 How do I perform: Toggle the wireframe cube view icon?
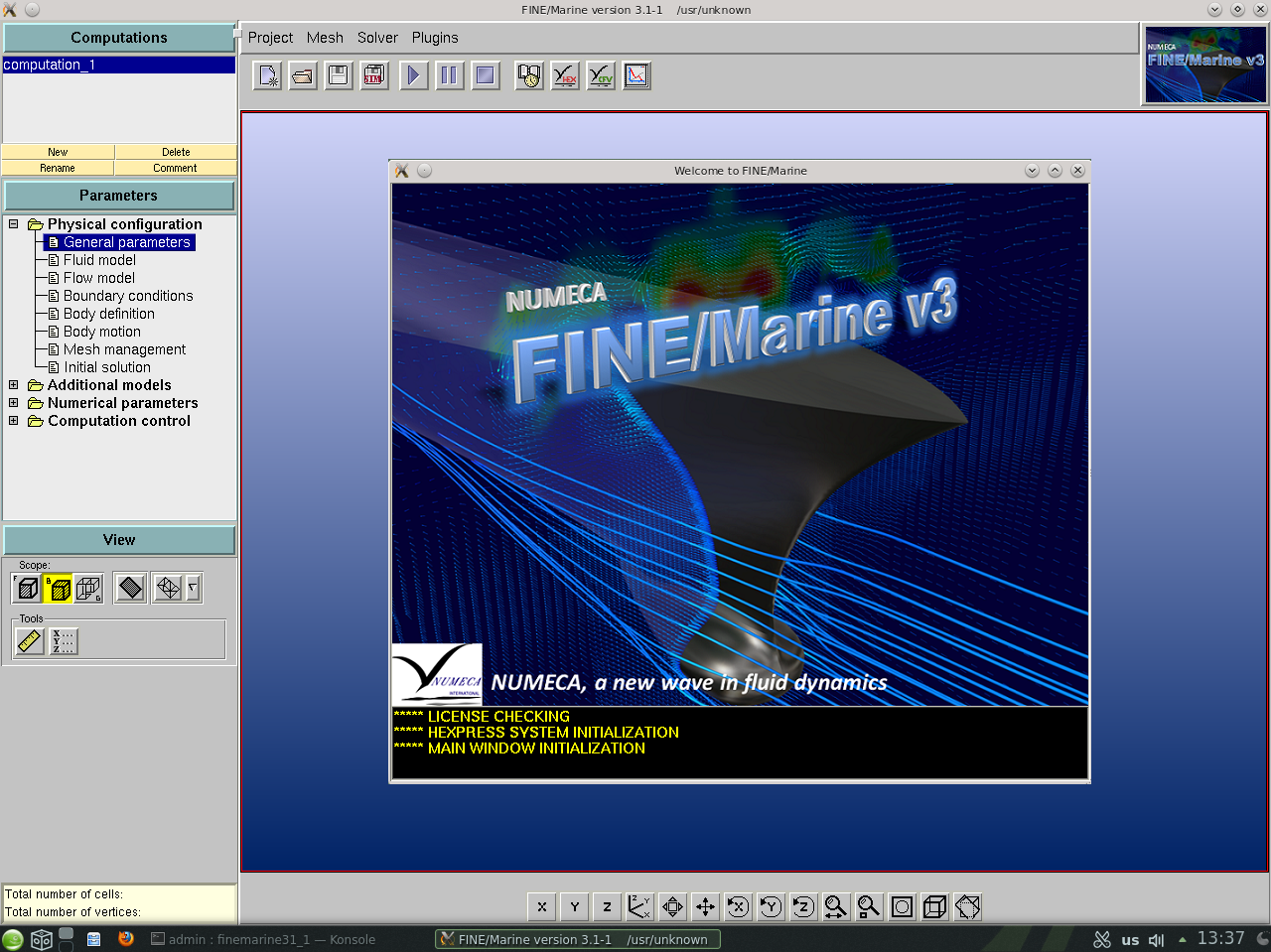coord(934,906)
